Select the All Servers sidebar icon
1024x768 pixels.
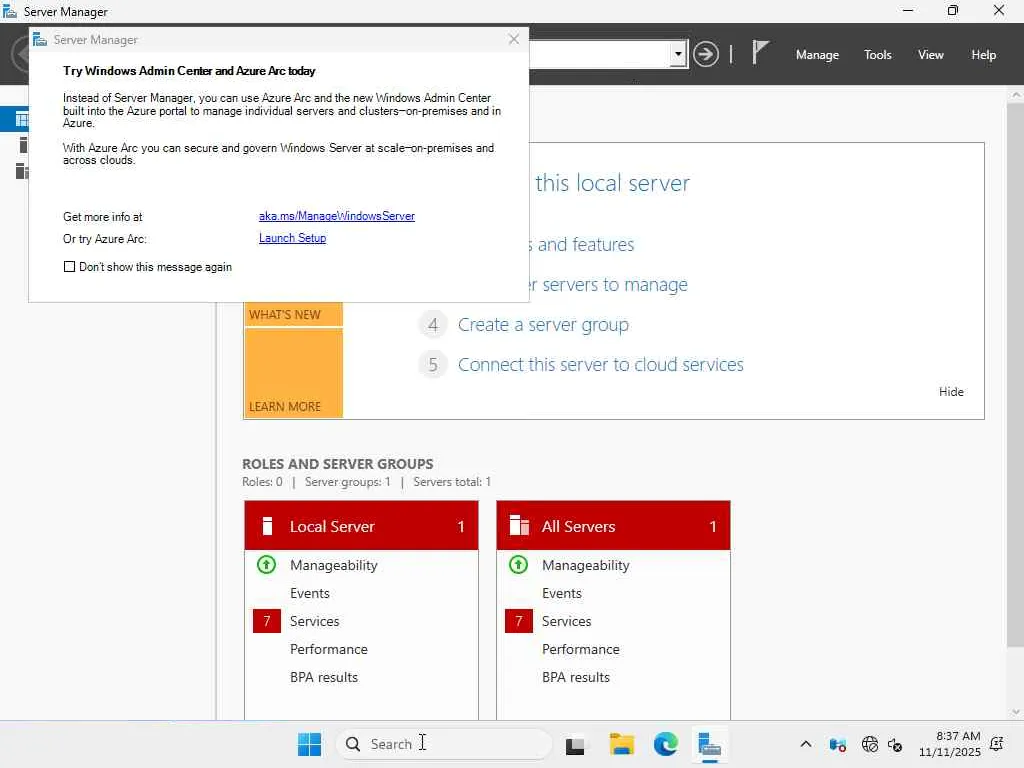[22, 171]
